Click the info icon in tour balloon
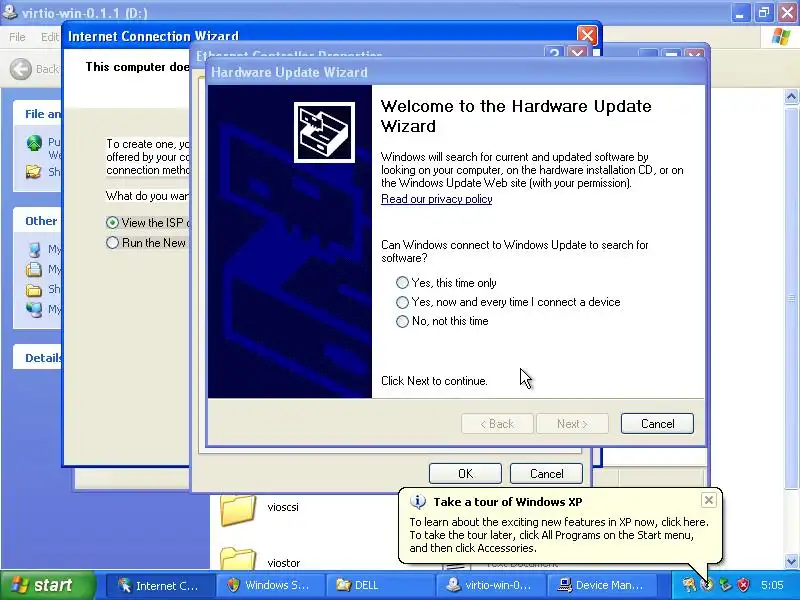This screenshot has height=600, width=800. coord(418,502)
